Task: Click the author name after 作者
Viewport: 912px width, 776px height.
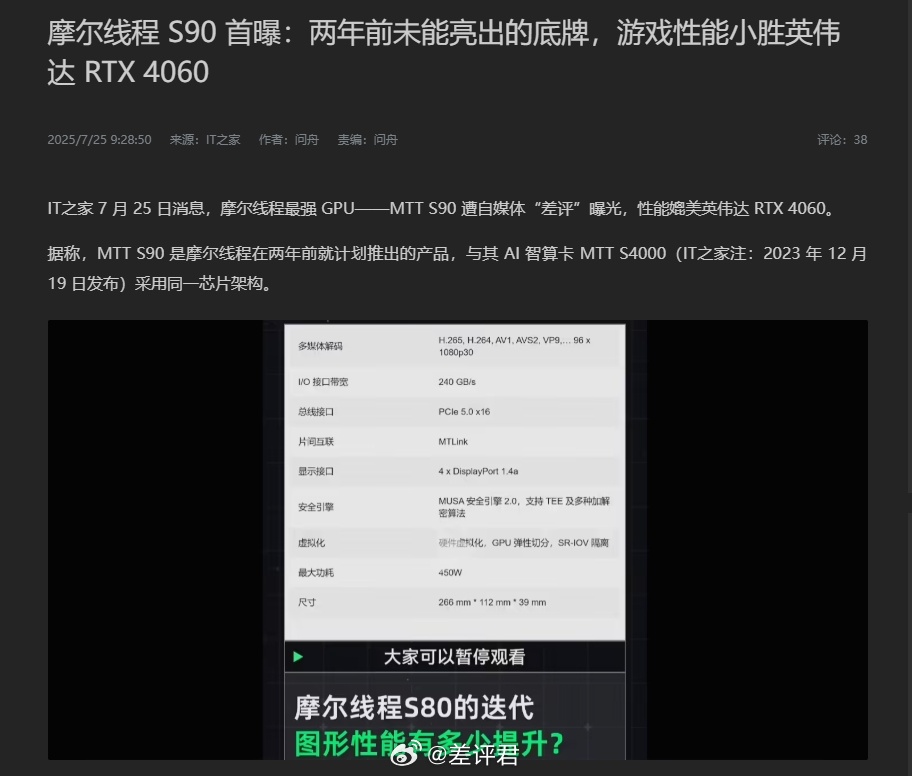Action: tap(307, 140)
